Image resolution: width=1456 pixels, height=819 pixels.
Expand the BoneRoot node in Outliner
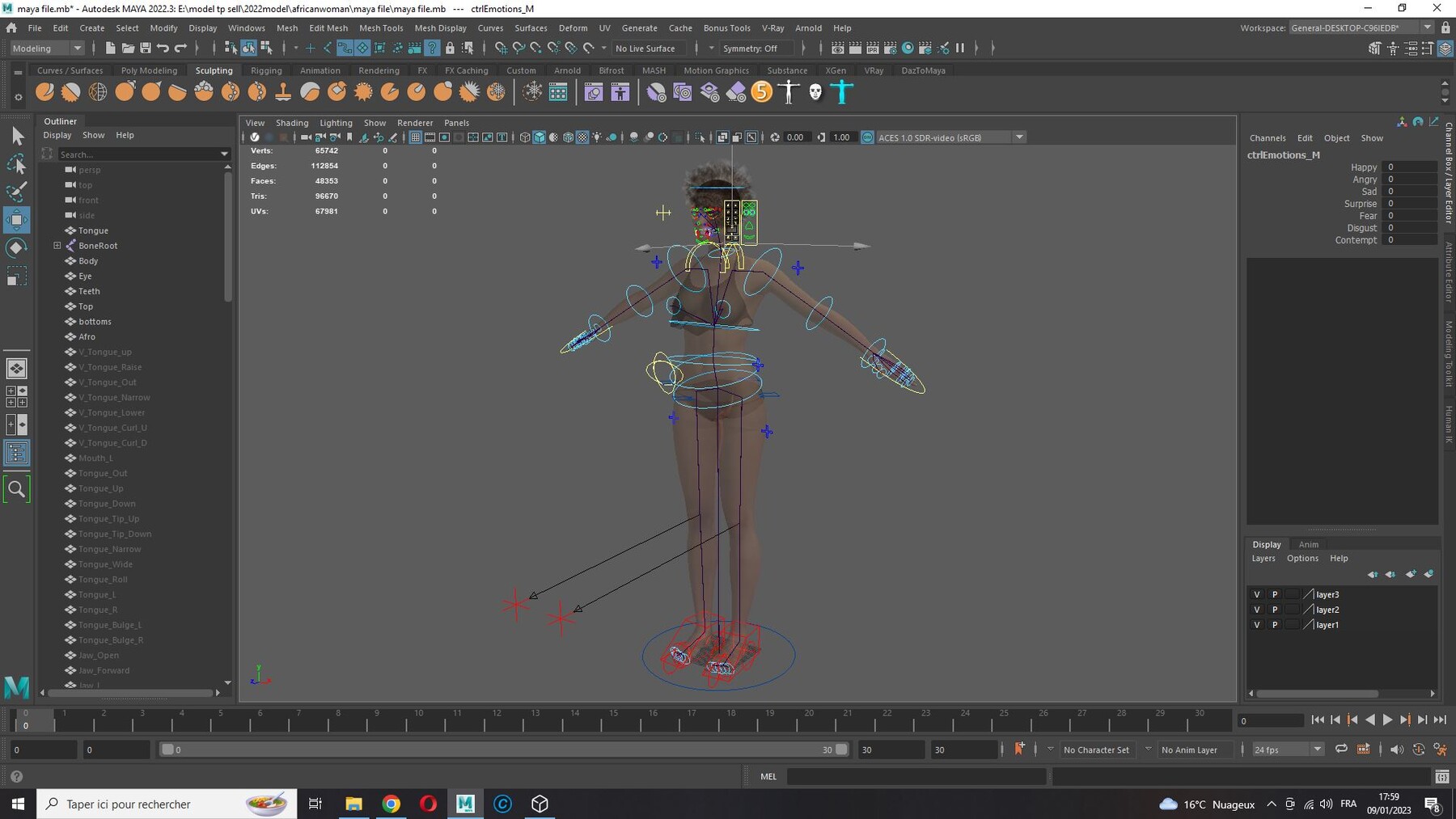pyautogui.click(x=57, y=246)
